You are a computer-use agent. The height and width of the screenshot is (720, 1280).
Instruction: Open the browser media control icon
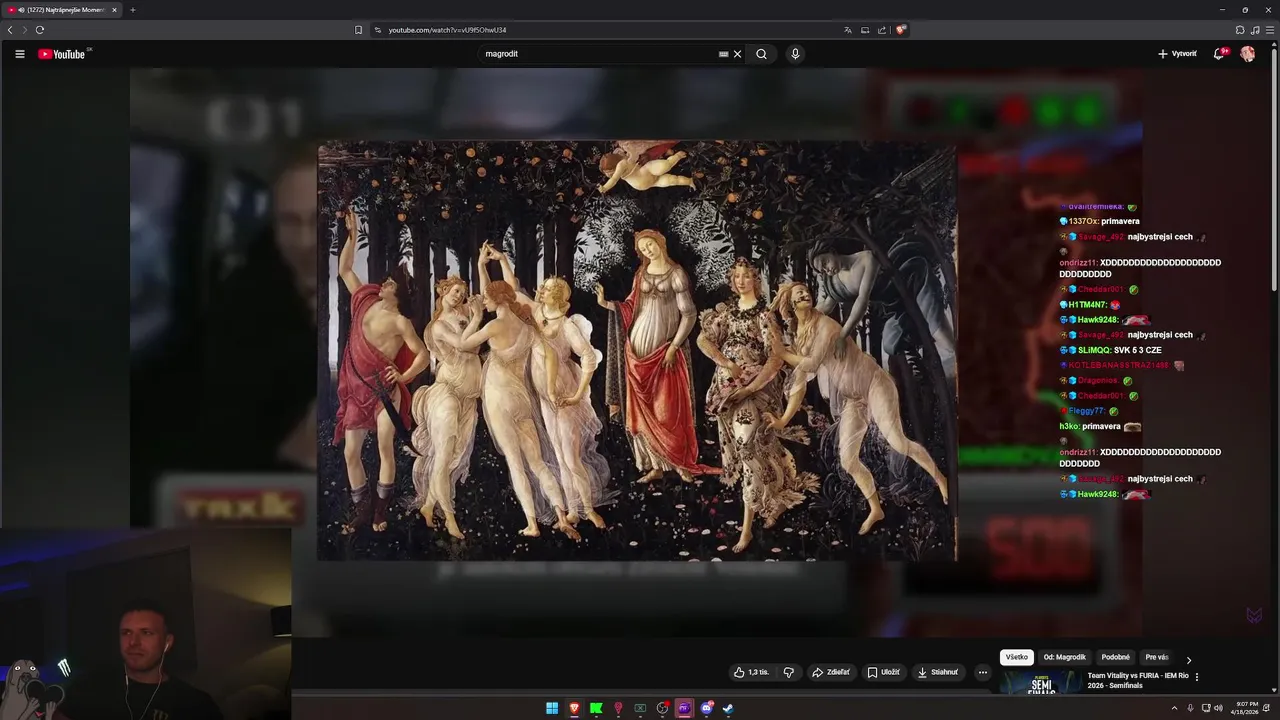coord(1255,30)
